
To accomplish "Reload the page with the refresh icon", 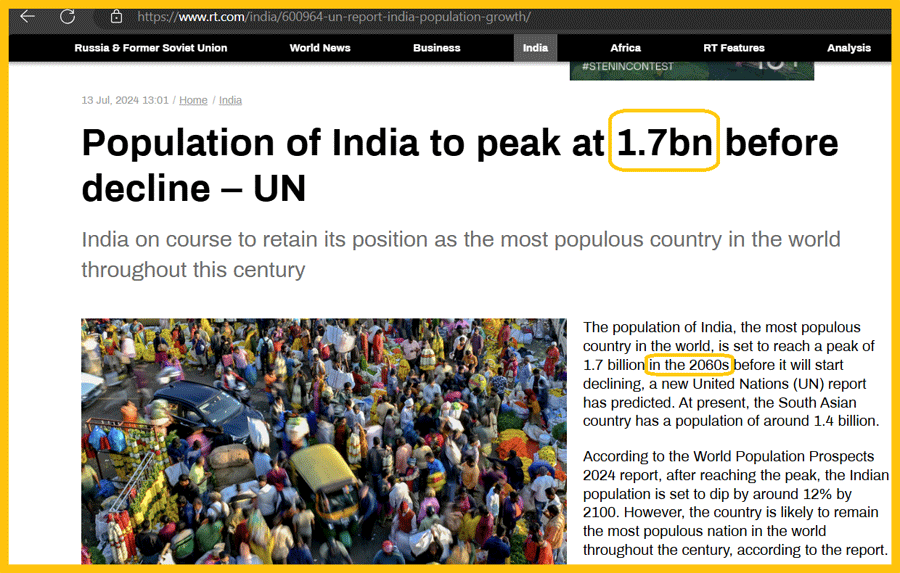I will (x=68, y=17).
